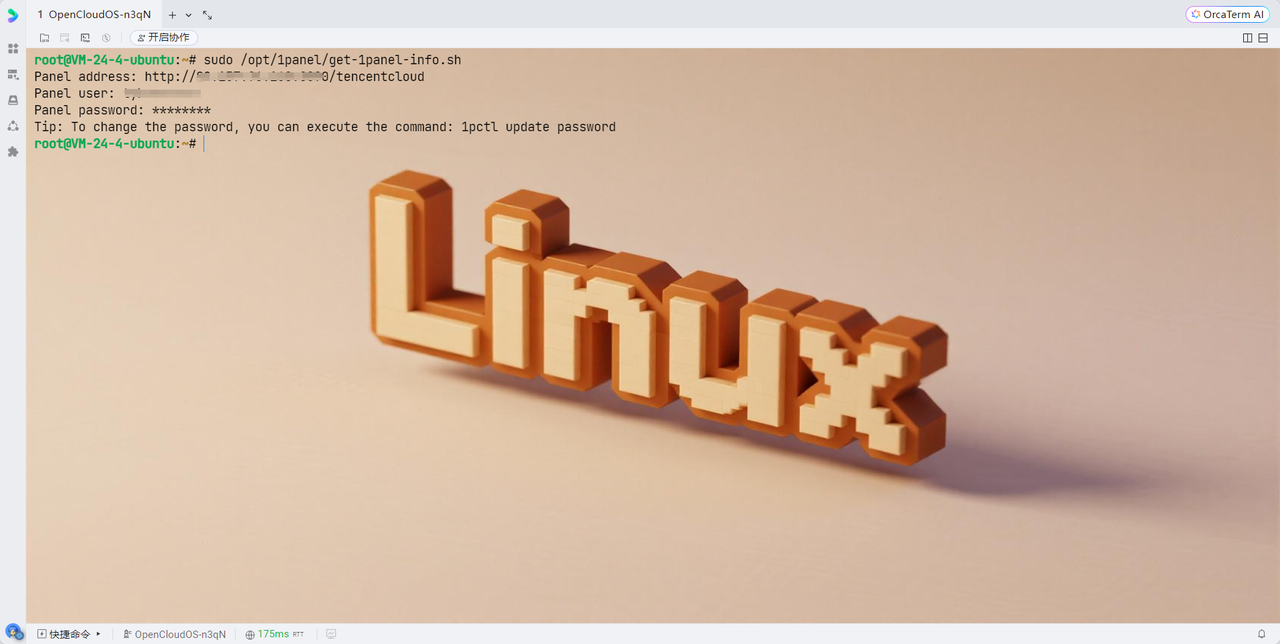1280x644 pixels.
Task: Expand the 快捷命令 quick commands menu
Action: [x=69, y=634]
